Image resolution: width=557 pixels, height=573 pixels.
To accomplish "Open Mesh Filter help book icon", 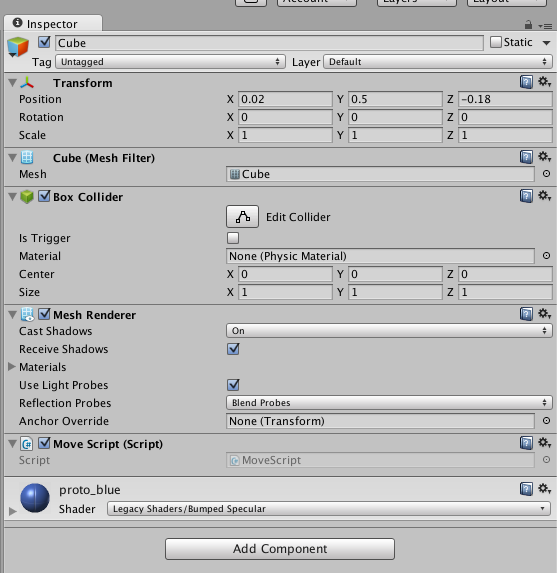I will point(526,157).
